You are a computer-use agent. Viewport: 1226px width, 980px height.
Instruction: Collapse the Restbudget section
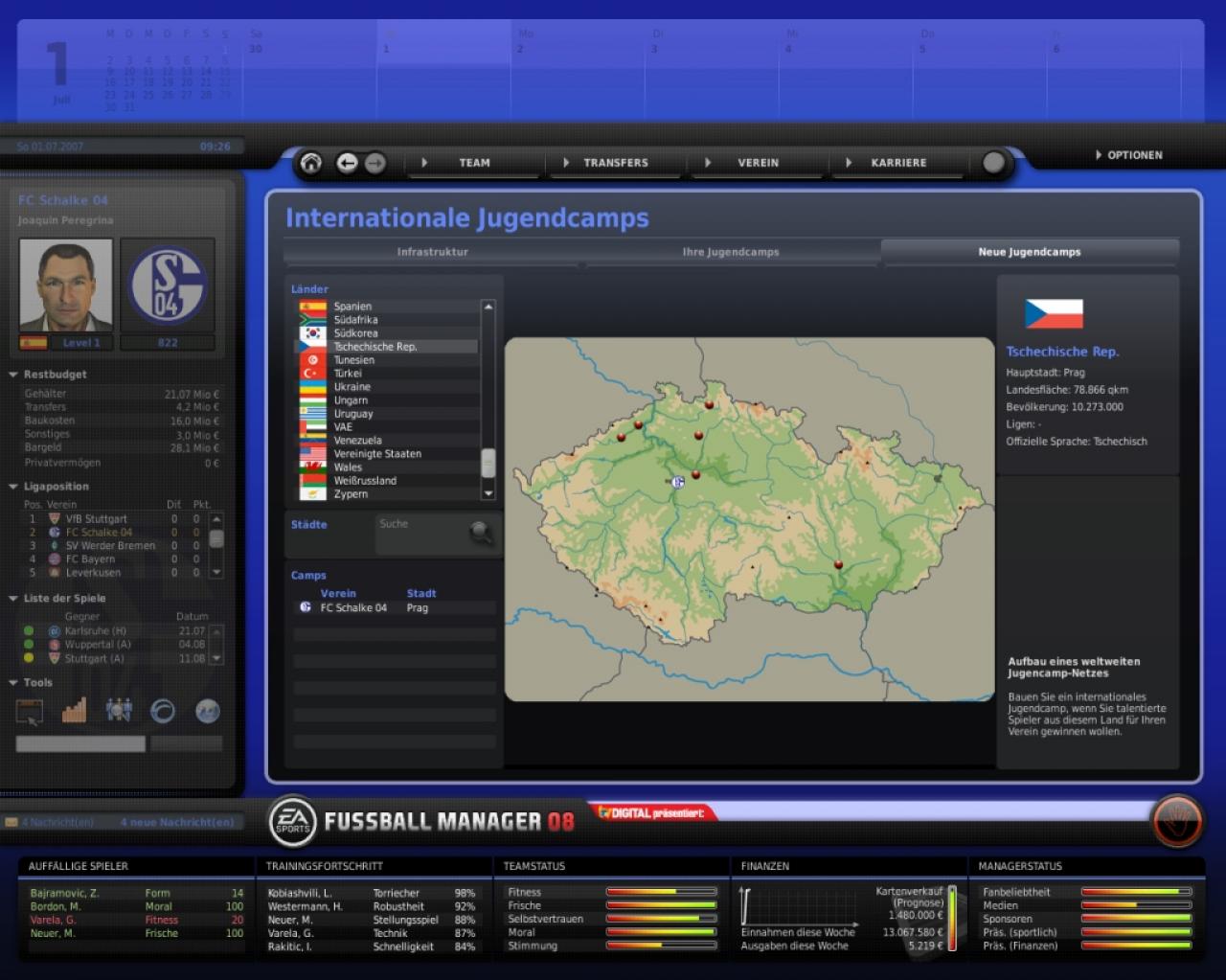pyautogui.click(x=13, y=375)
